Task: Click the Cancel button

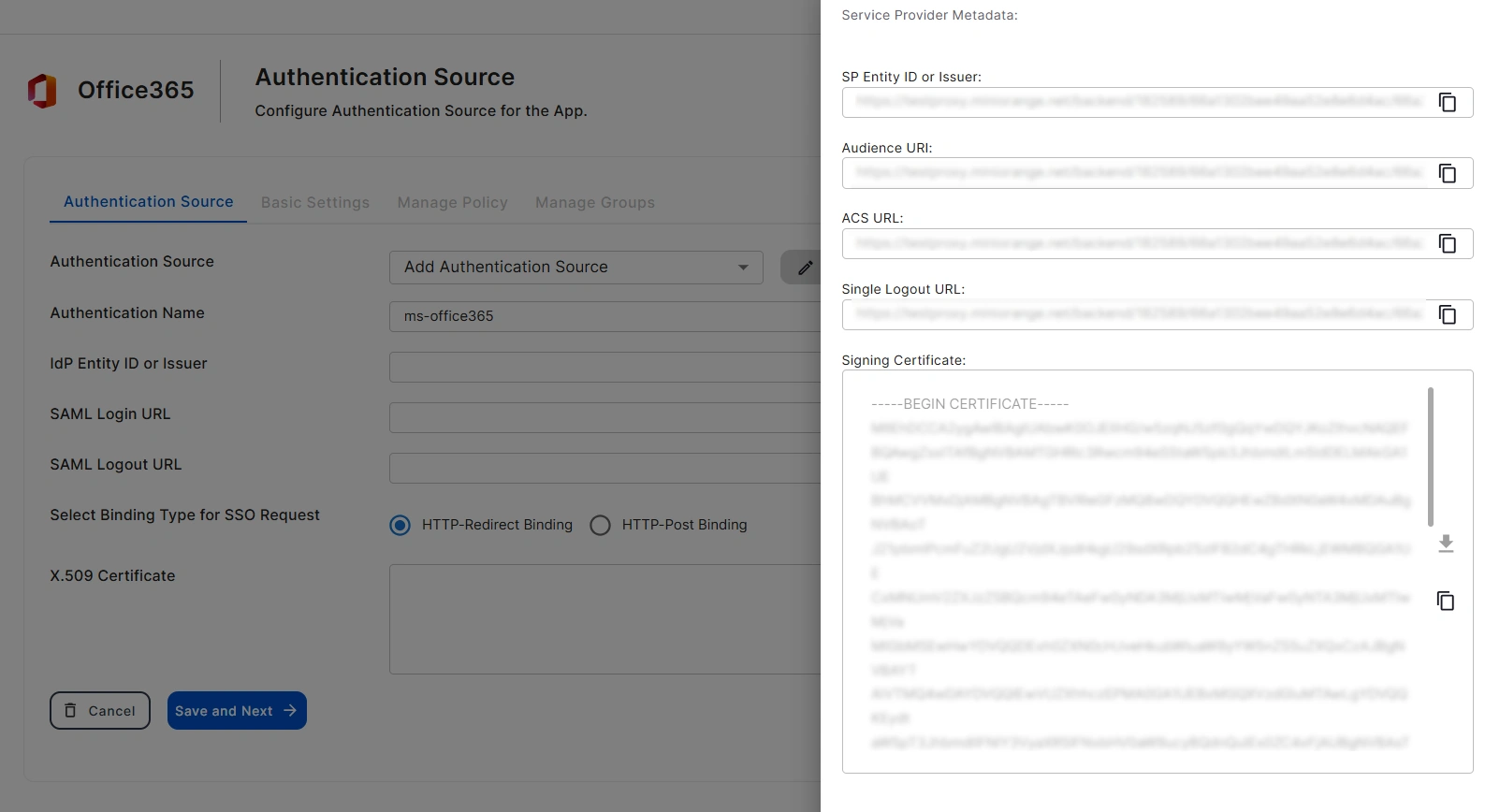Action: pos(100,711)
